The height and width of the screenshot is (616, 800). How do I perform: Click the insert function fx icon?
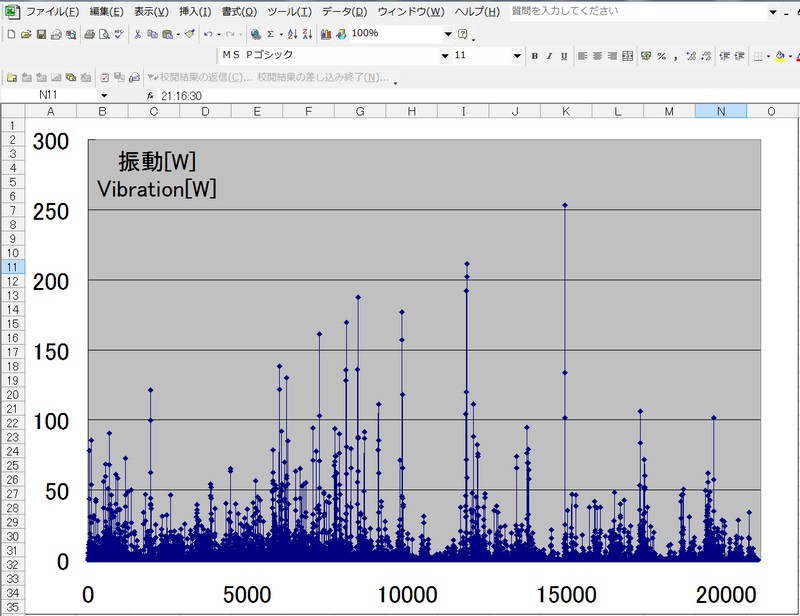150,95
